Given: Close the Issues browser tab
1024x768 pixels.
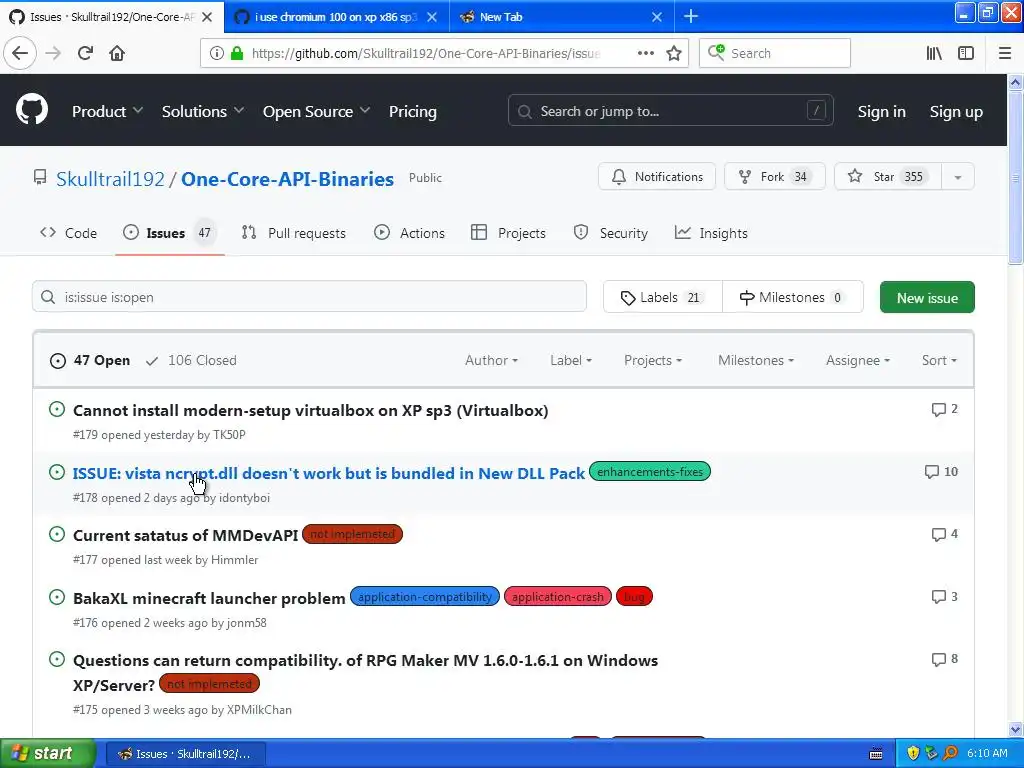Looking at the screenshot, I should (x=207, y=17).
